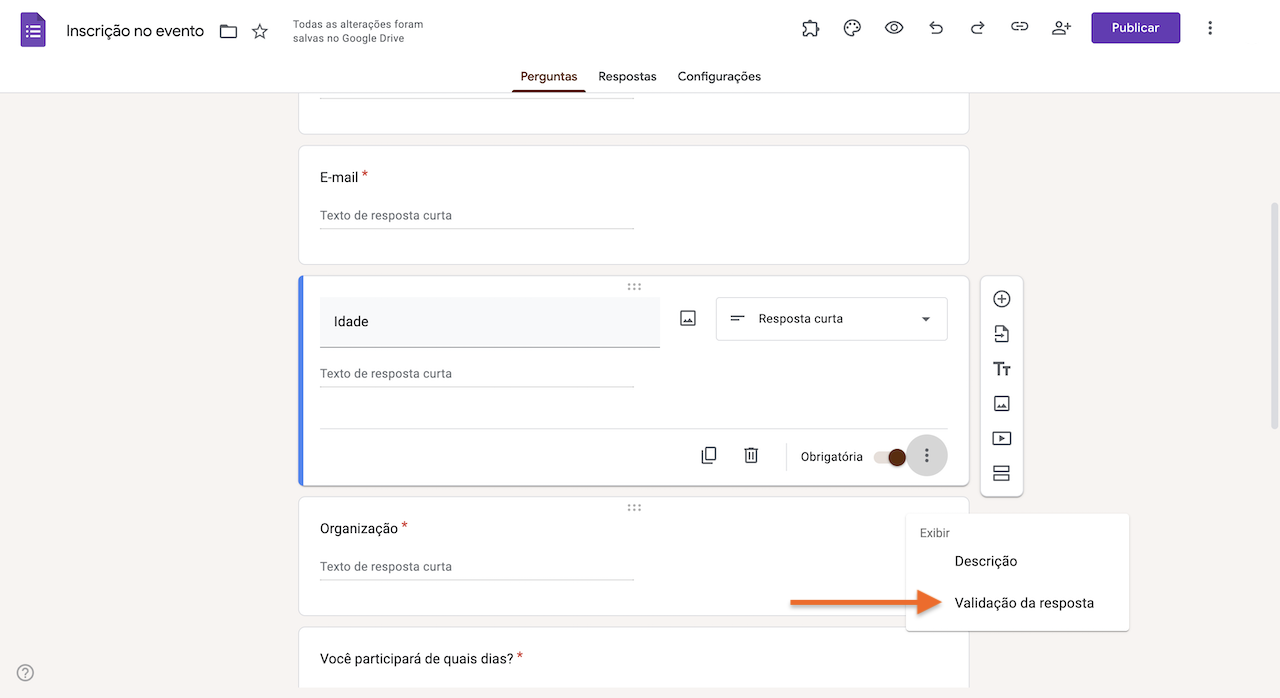The image size is (1280, 698).
Task: Switch to the Respostas tab
Action: pos(627,76)
